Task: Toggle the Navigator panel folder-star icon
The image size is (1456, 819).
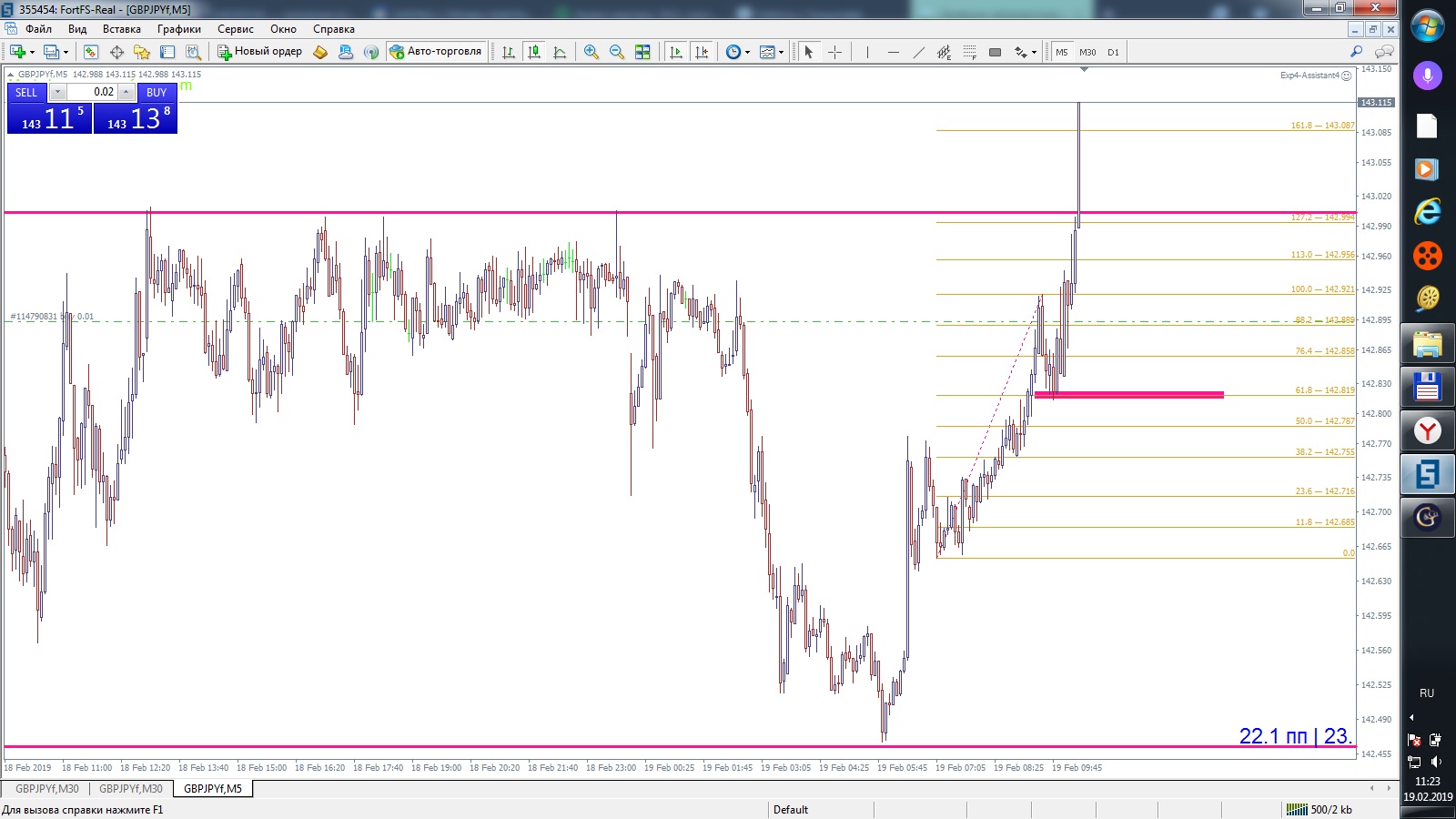Action: [142, 52]
